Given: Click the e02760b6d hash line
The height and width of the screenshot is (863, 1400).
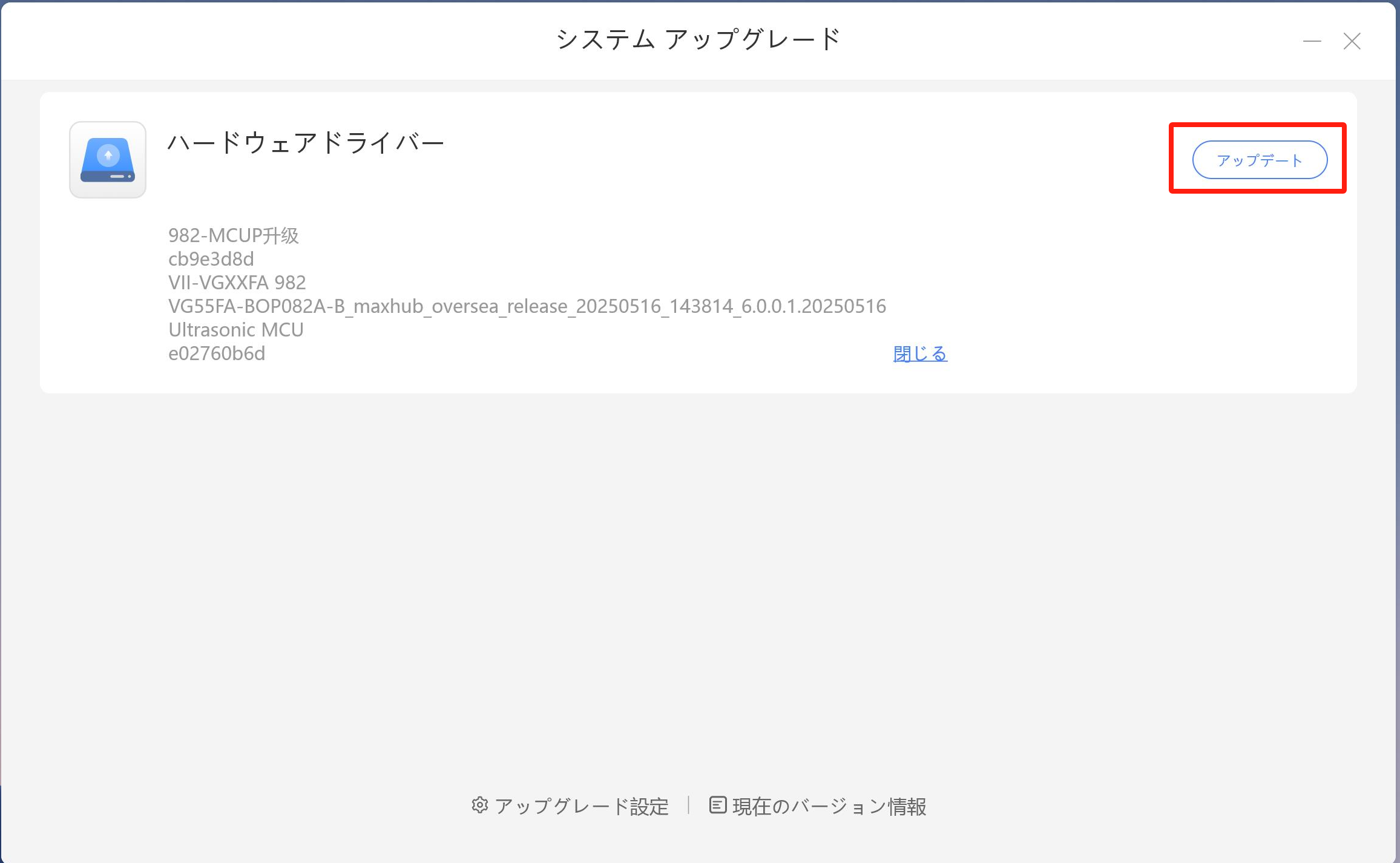Looking at the screenshot, I should [217, 353].
